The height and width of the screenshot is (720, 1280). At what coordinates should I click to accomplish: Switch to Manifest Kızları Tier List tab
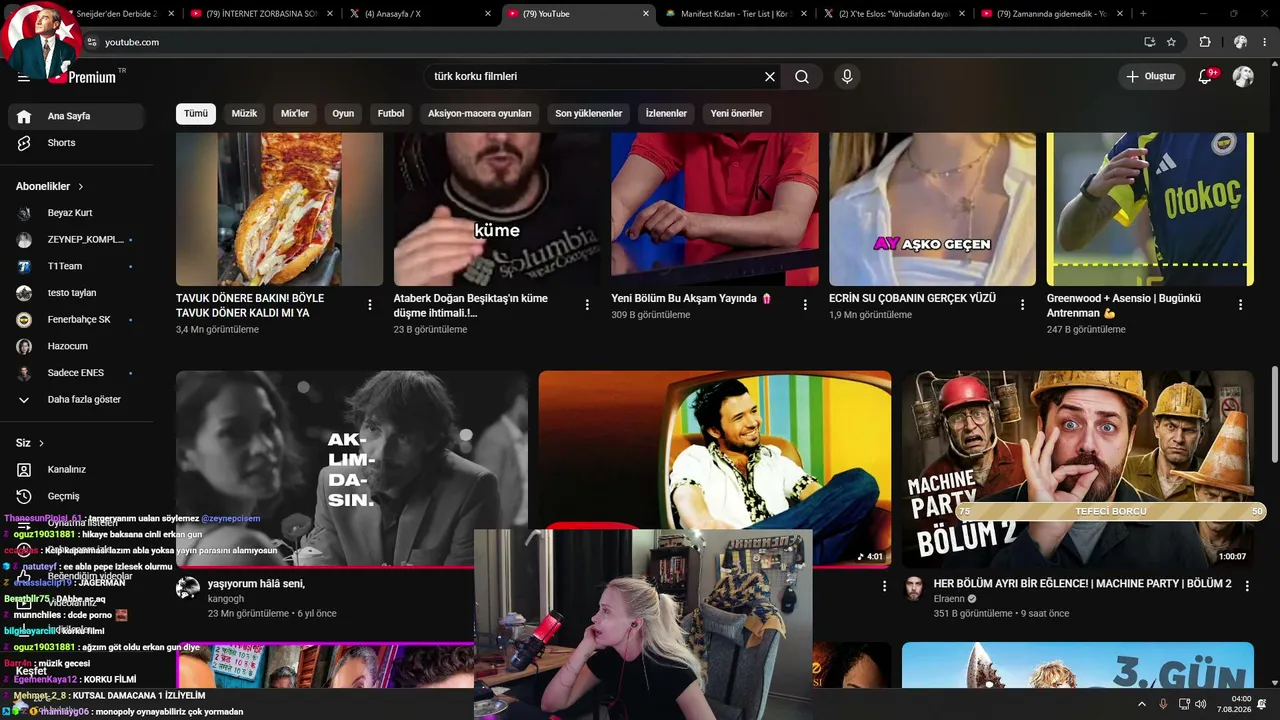[x=737, y=14]
